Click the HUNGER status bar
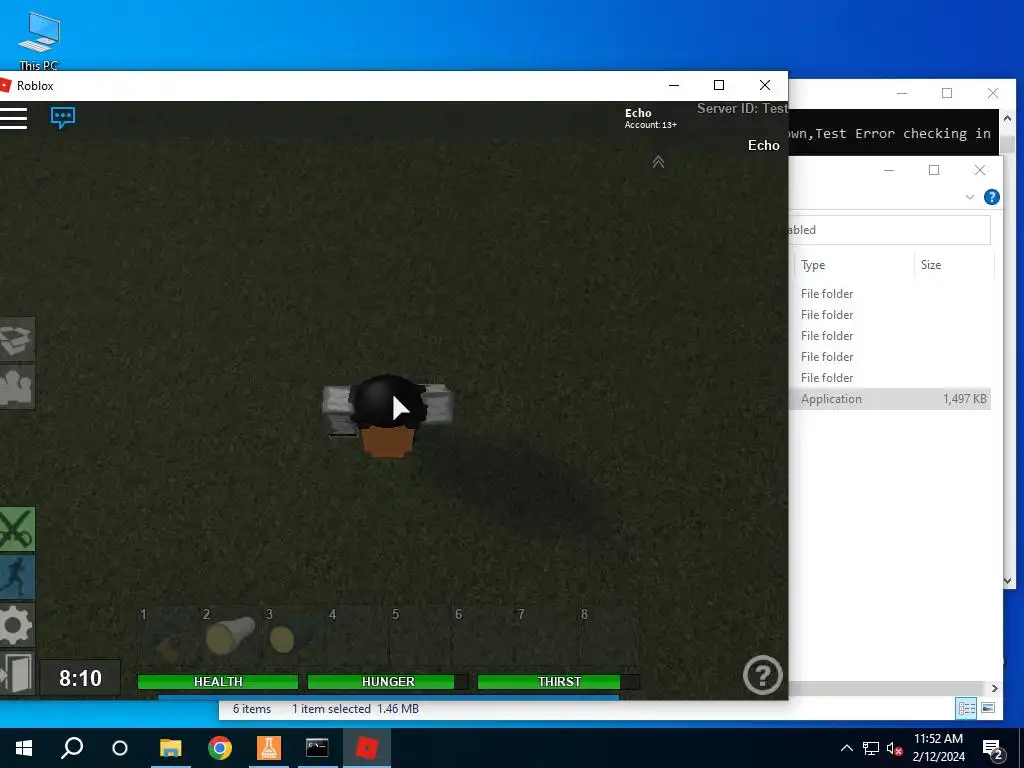1024x768 pixels. point(388,682)
